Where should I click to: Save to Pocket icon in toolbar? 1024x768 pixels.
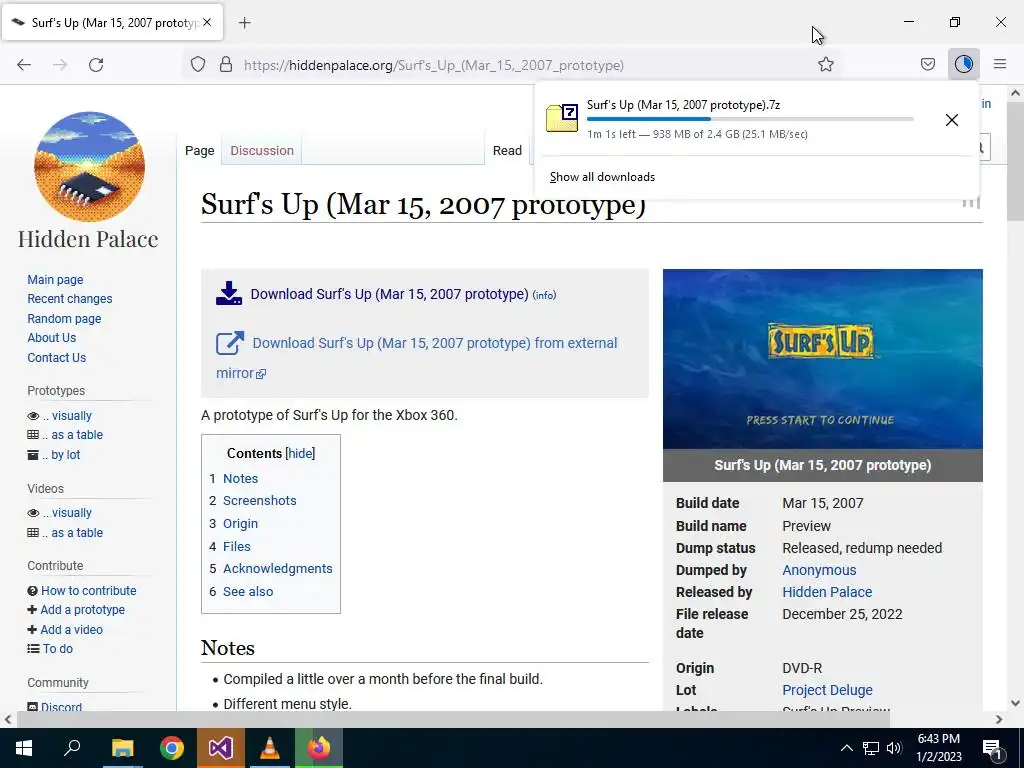[x=927, y=65]
